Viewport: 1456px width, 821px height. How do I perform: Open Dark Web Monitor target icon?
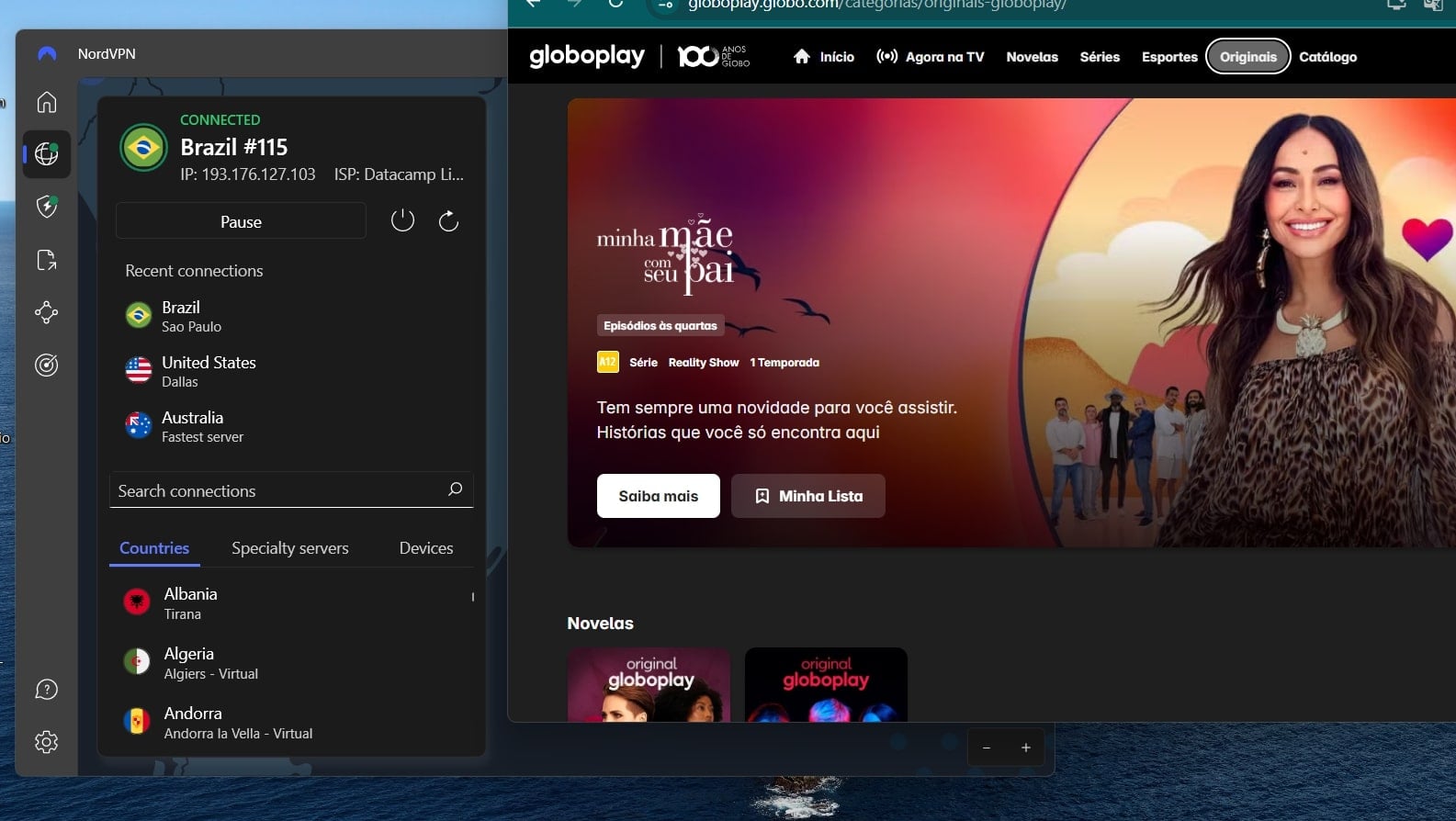pos(47,366)
